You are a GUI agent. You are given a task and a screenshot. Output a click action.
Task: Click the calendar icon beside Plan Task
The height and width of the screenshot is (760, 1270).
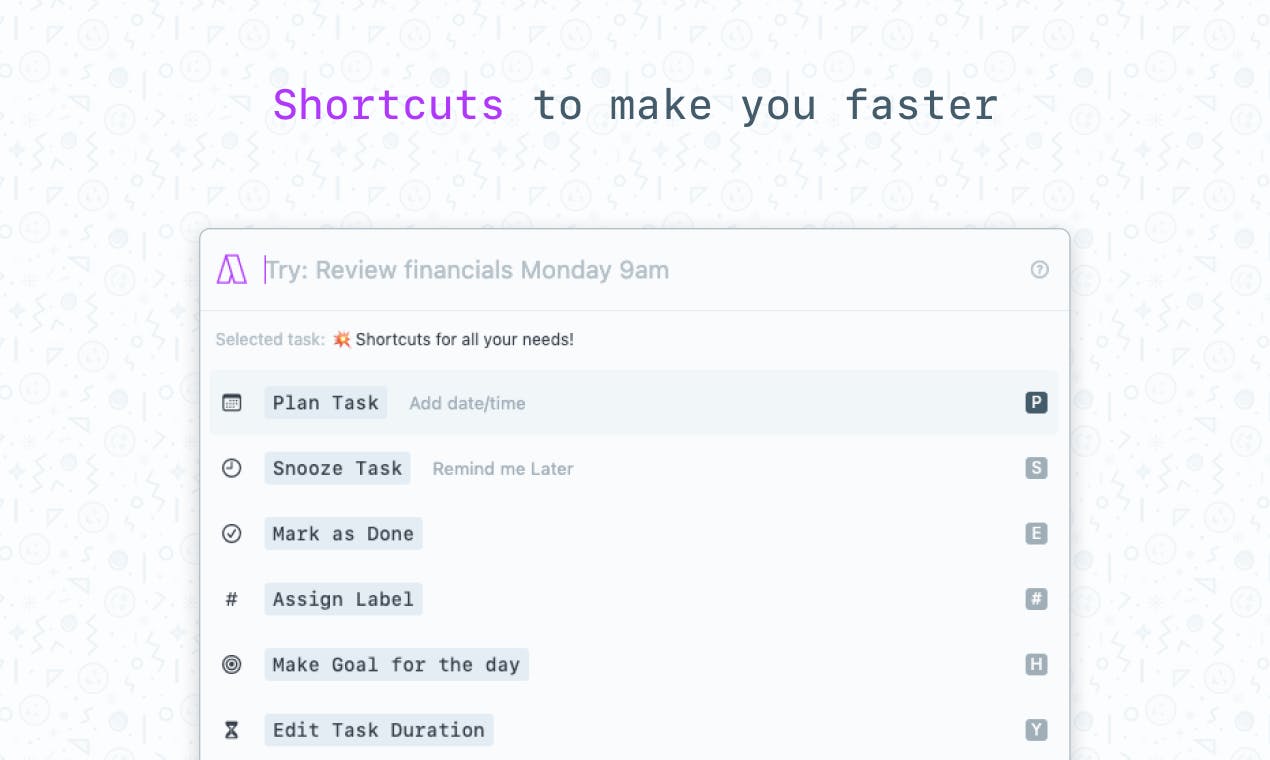click(232, 403)
